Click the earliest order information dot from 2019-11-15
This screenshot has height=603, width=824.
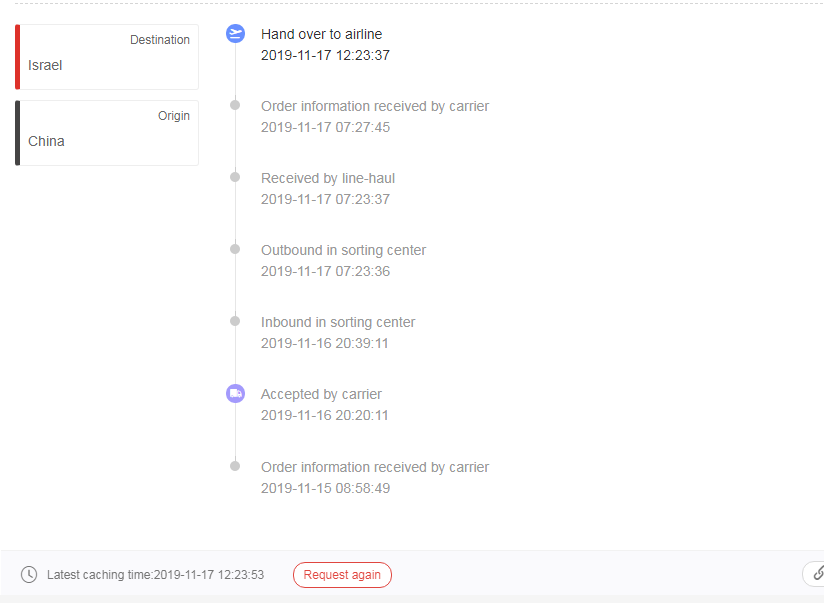(235, 466)
